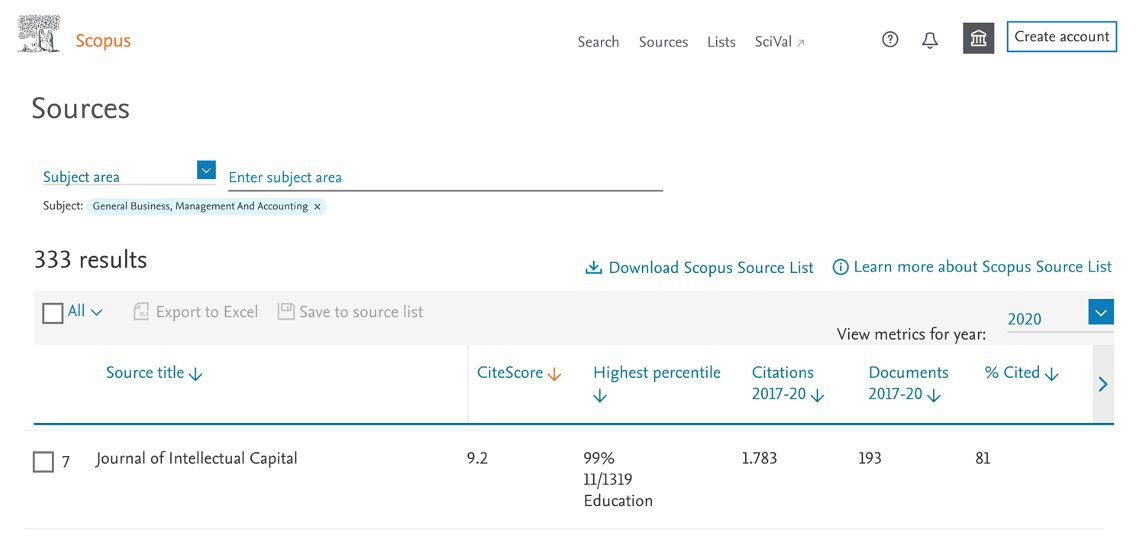This screenshot has width=1140, height=550.
Task: Click the arrow beside Documents 2017-20
Action: click(x=934, y=396)
